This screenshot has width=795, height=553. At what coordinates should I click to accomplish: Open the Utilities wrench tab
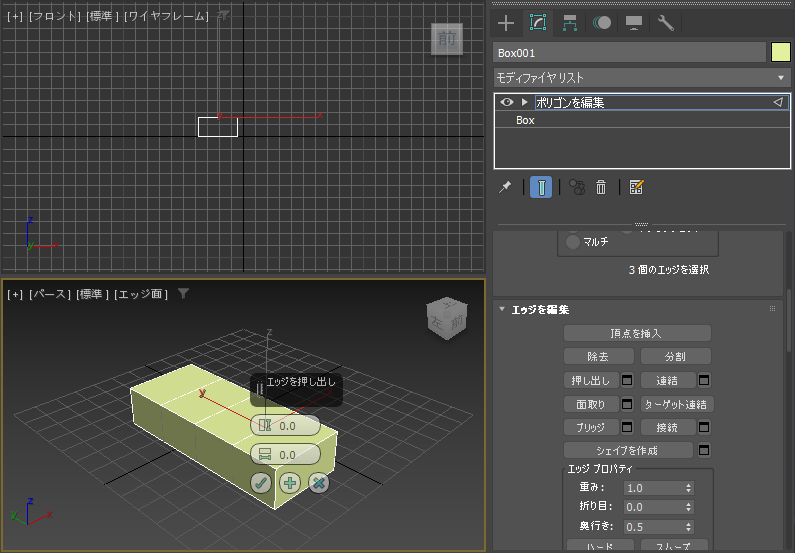coord(665,23)
